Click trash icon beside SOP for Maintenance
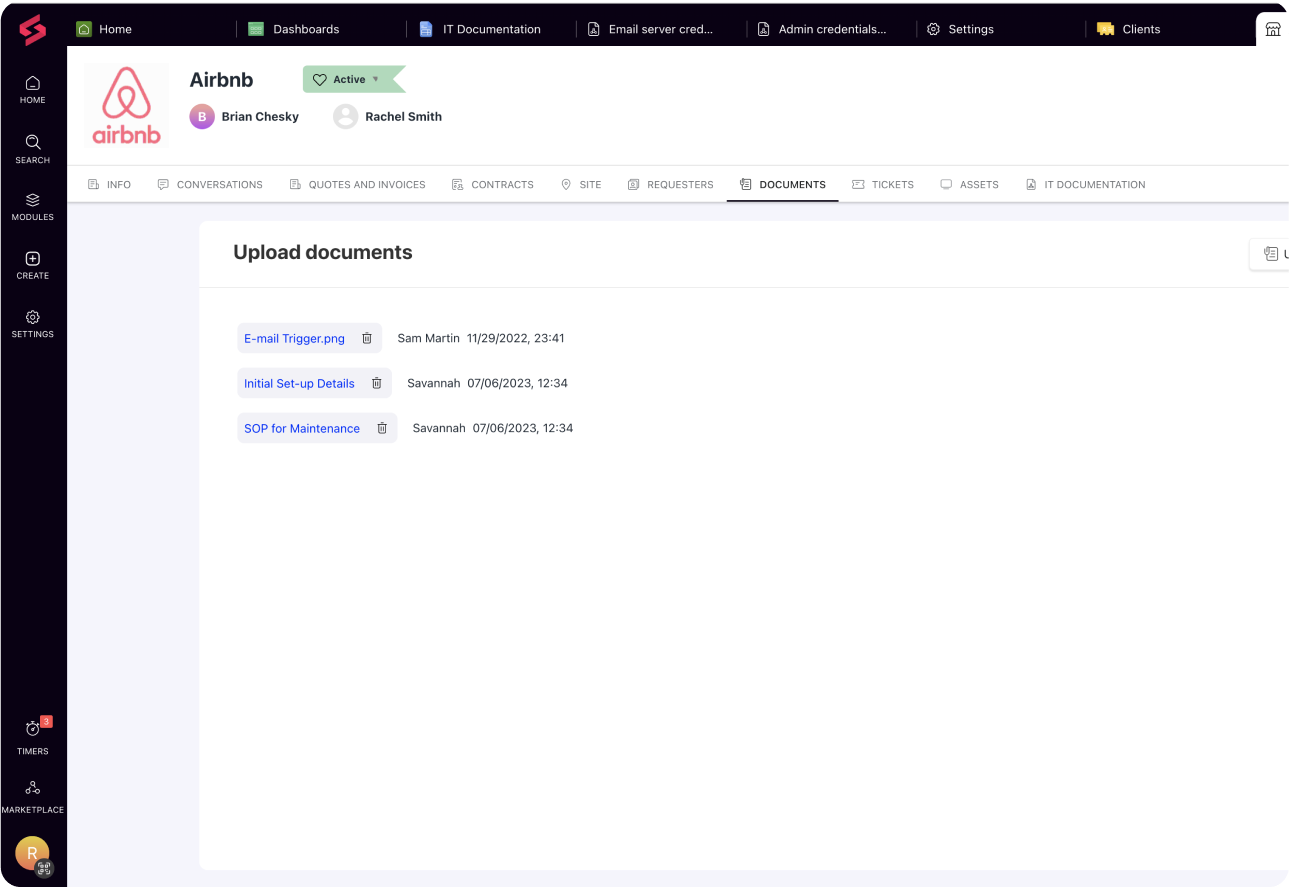 382,428
